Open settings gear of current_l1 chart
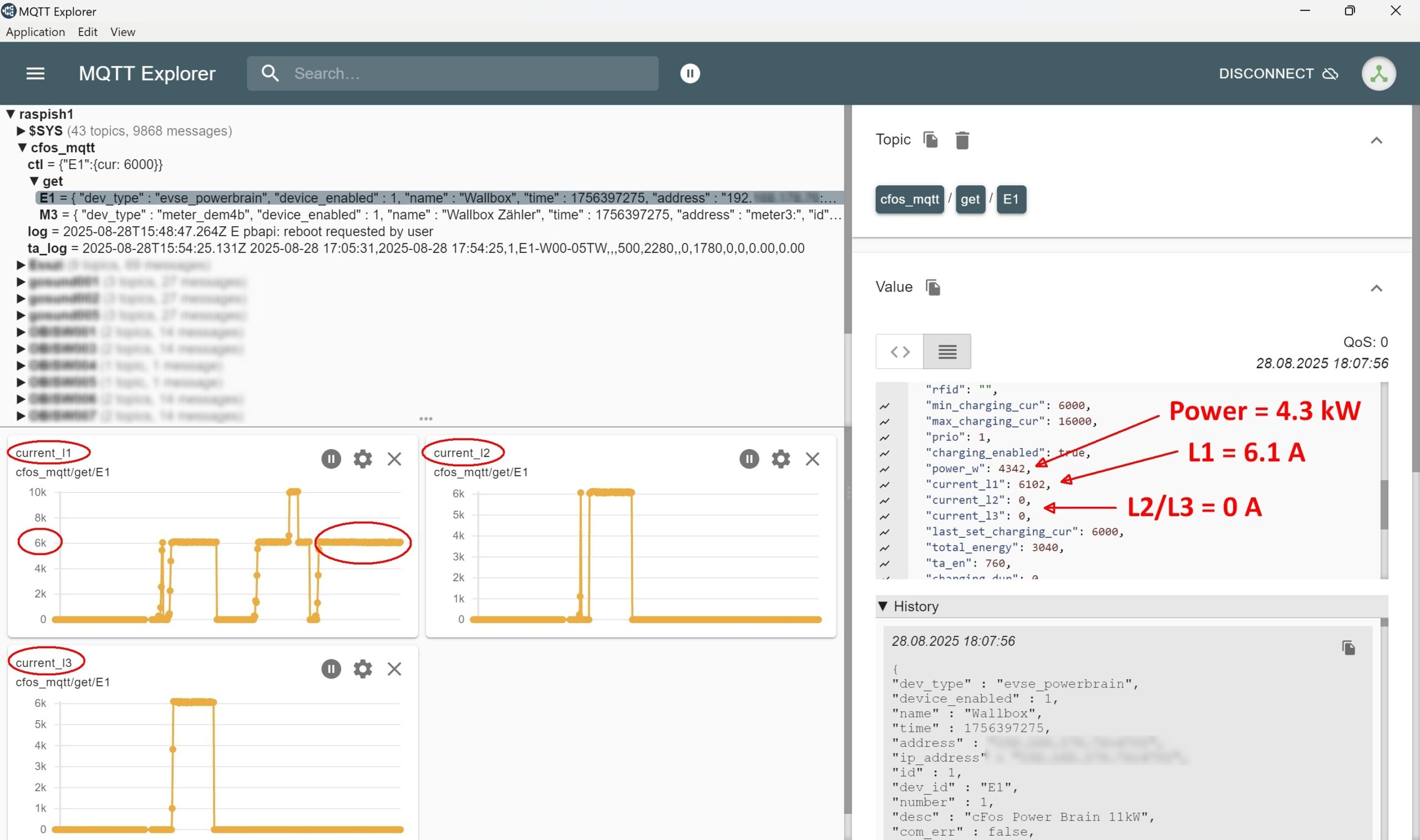Image resolution: width=1420 pixels, height=840 pixels. coord(362,459)
